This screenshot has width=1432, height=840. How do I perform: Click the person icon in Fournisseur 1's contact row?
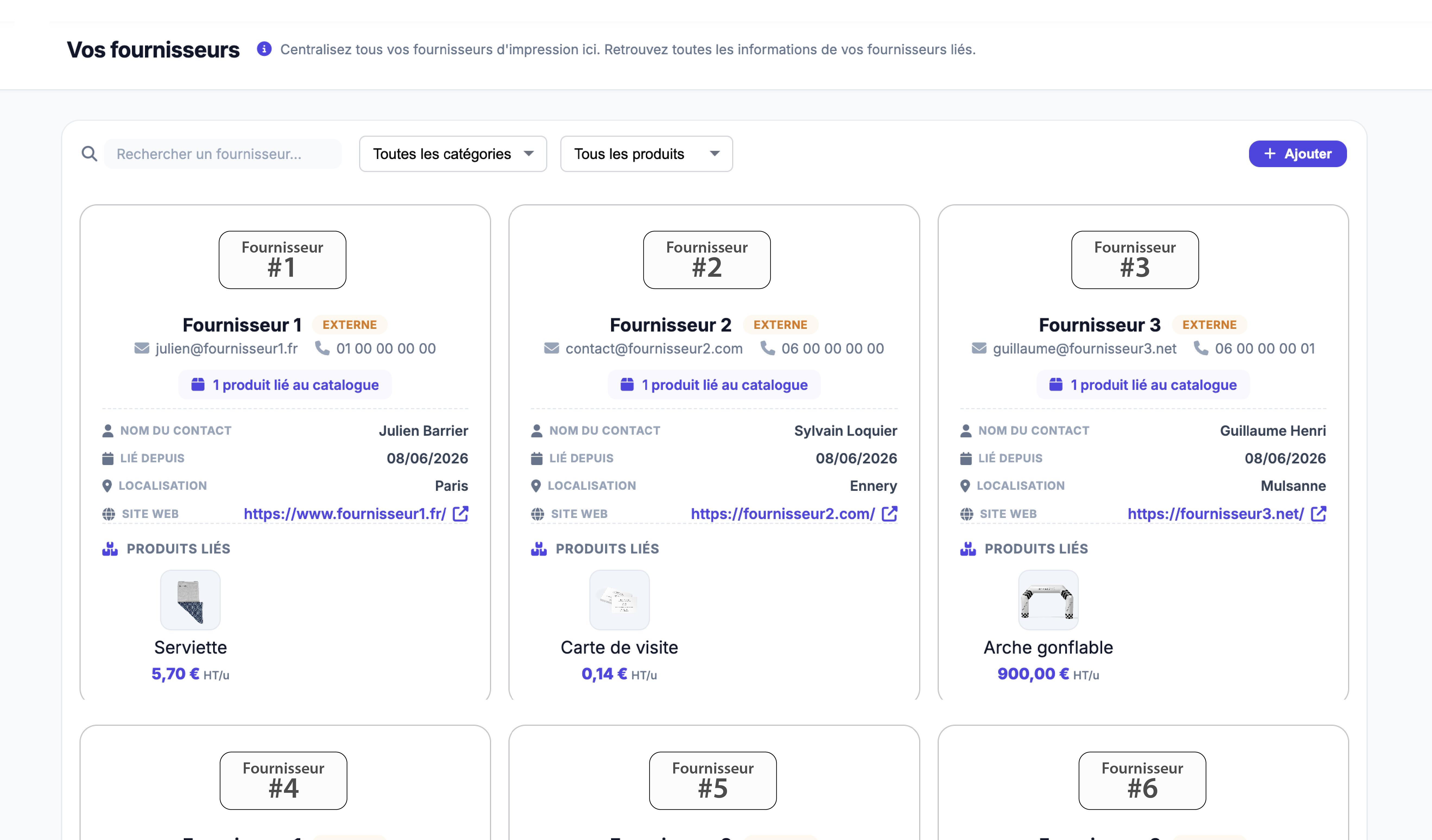click(x=108, y=431)
